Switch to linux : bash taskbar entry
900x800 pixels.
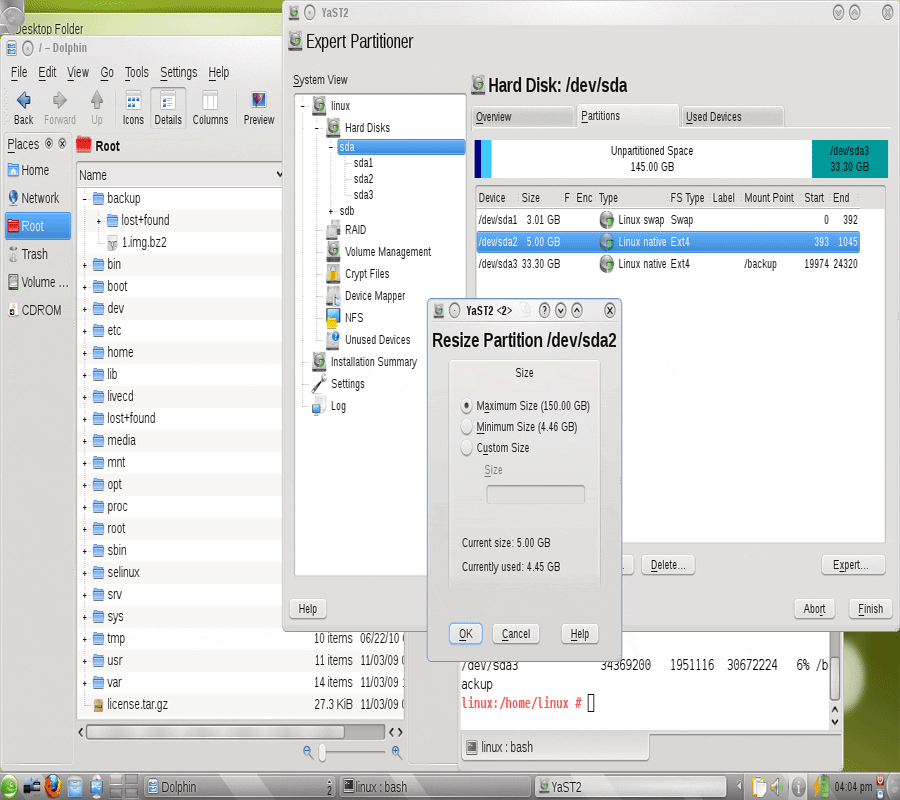pyautogui.click(x=436, y=786)
